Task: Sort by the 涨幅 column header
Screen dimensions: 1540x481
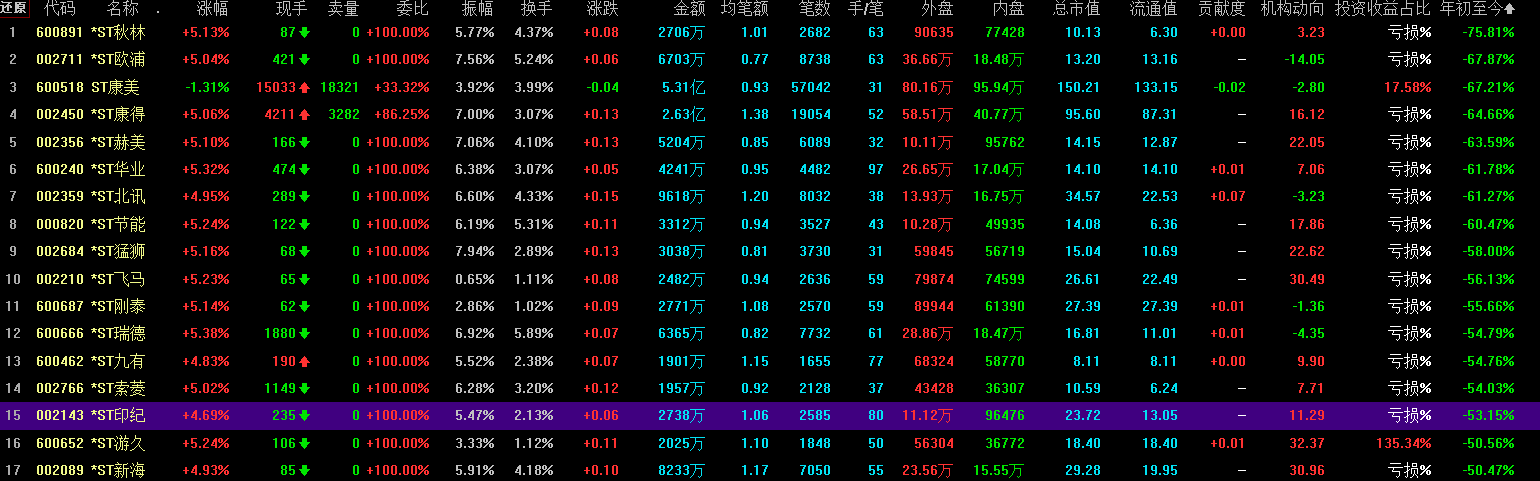Action: 212,9
